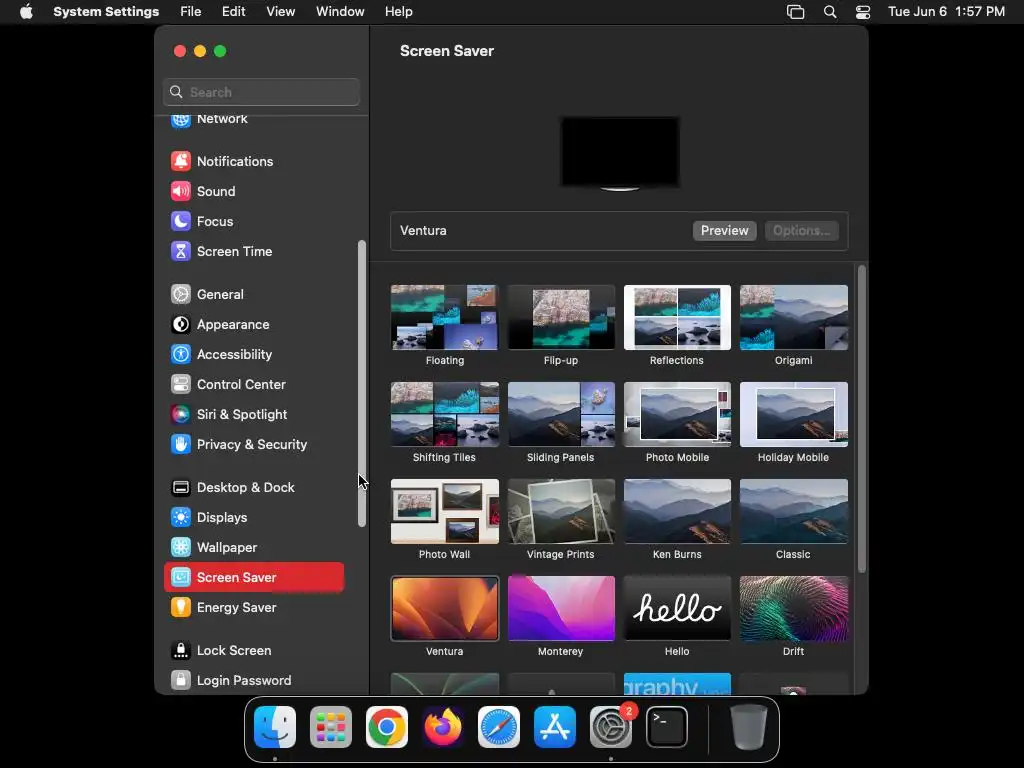
Task: Select the Desktop & Dock icon
Action: click(x=181, y=488)
